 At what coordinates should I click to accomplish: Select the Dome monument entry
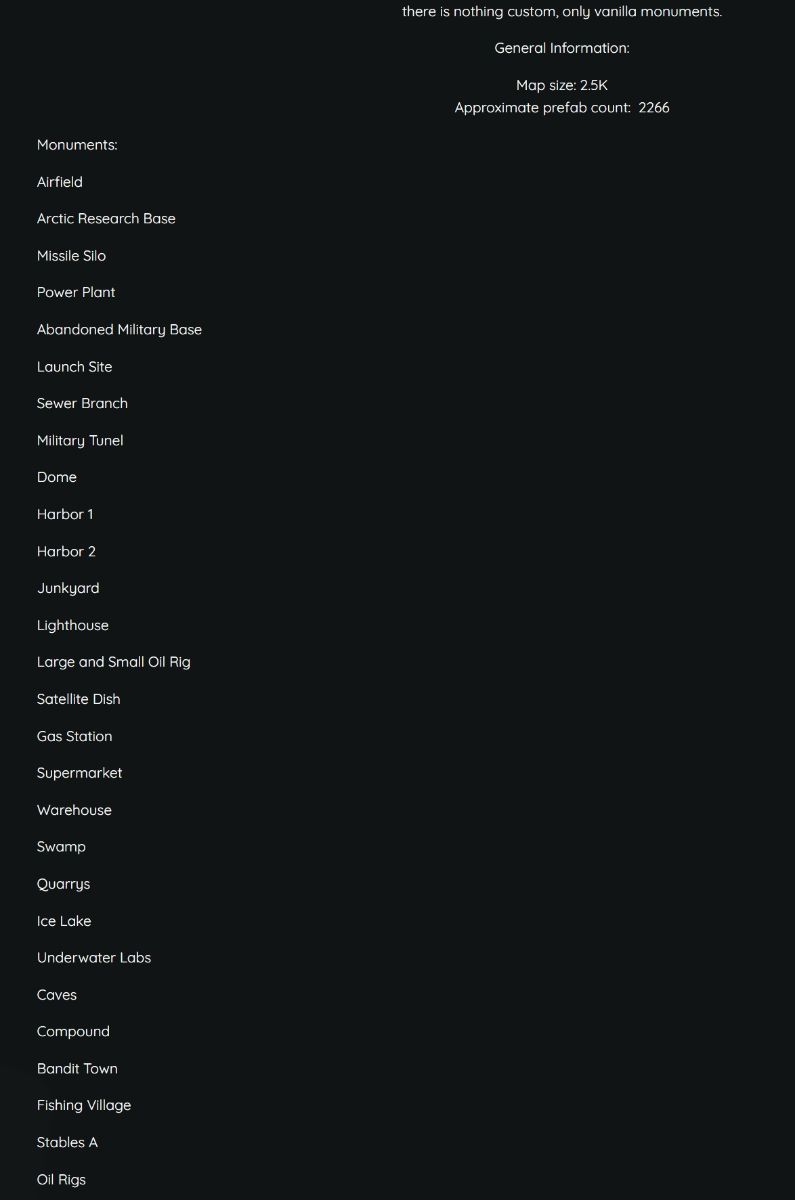click(x=57, y=477)
